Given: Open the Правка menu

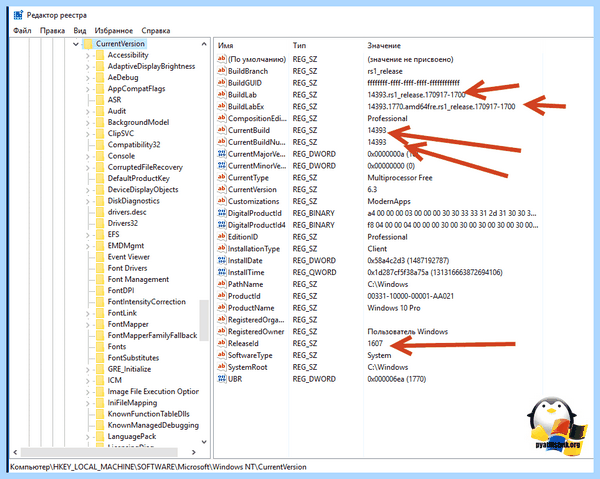Looking at the screenshot, I should click(x=52, y=31).
